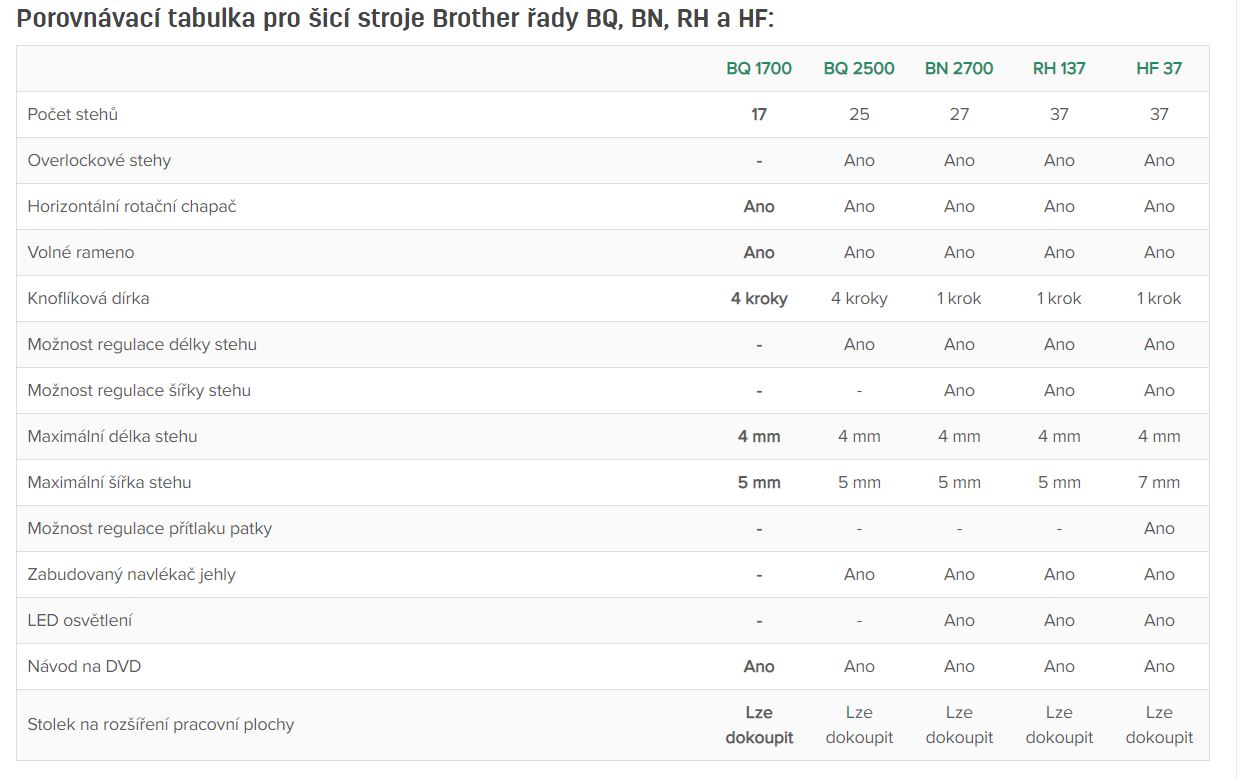This screenshot has height=779, width=1238.
Task: Click the 'Počet stehů' row label
Action: [73, 114]
